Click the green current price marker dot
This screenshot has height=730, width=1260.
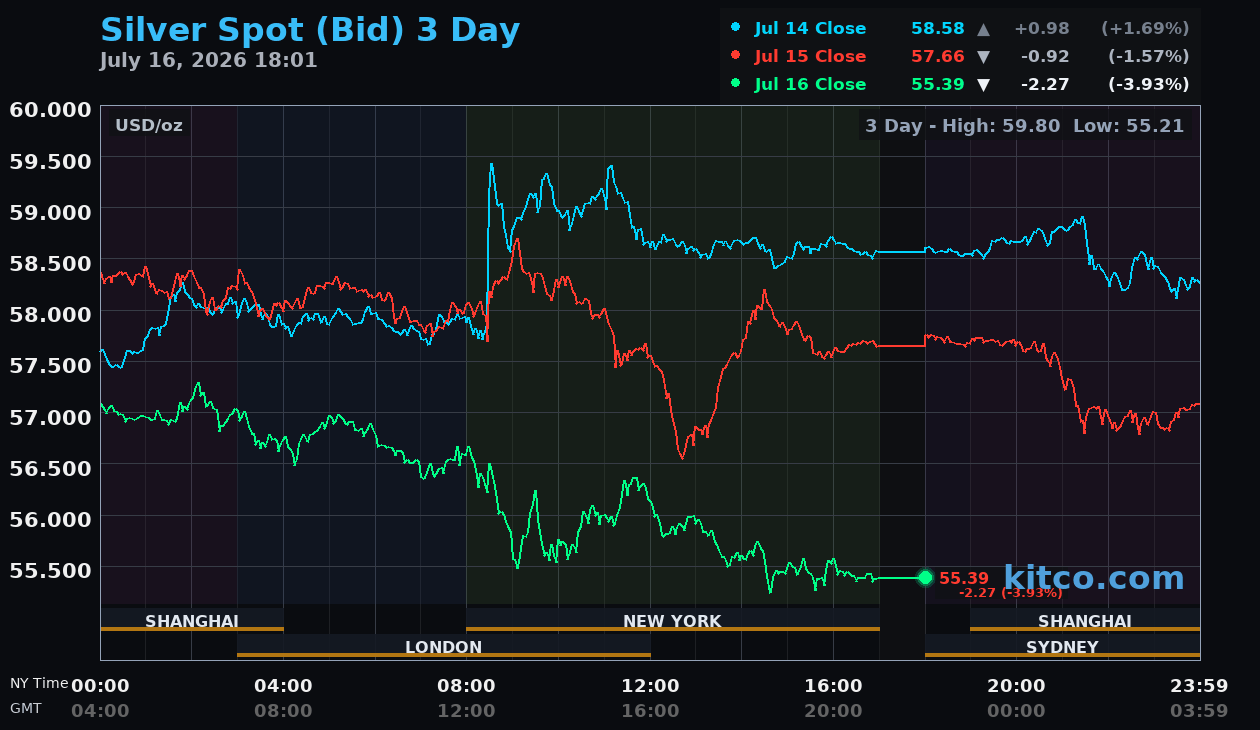(925, 577)
